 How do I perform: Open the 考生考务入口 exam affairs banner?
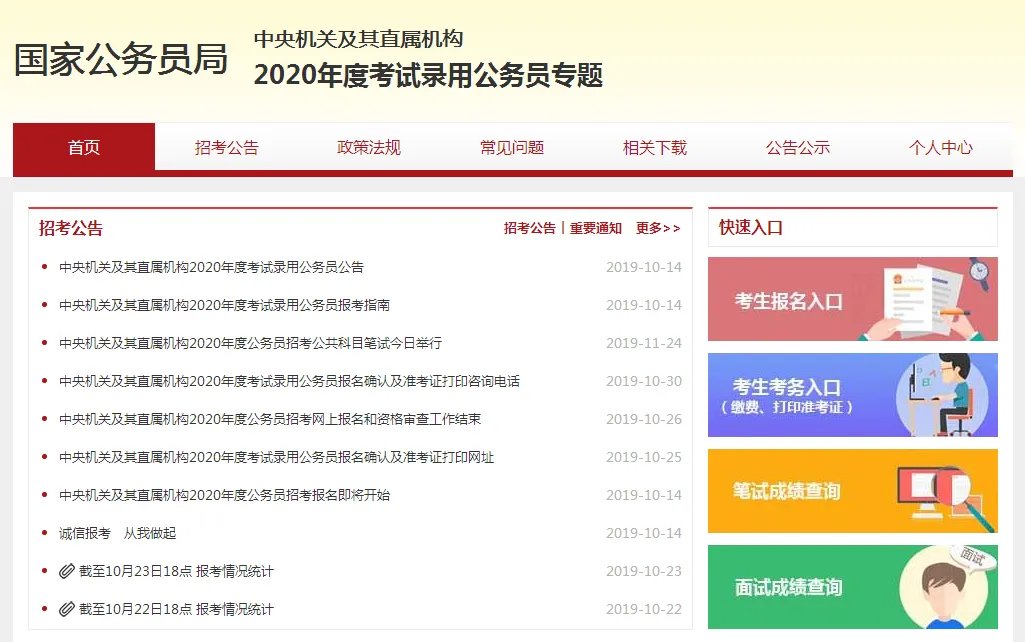(852, 394)
